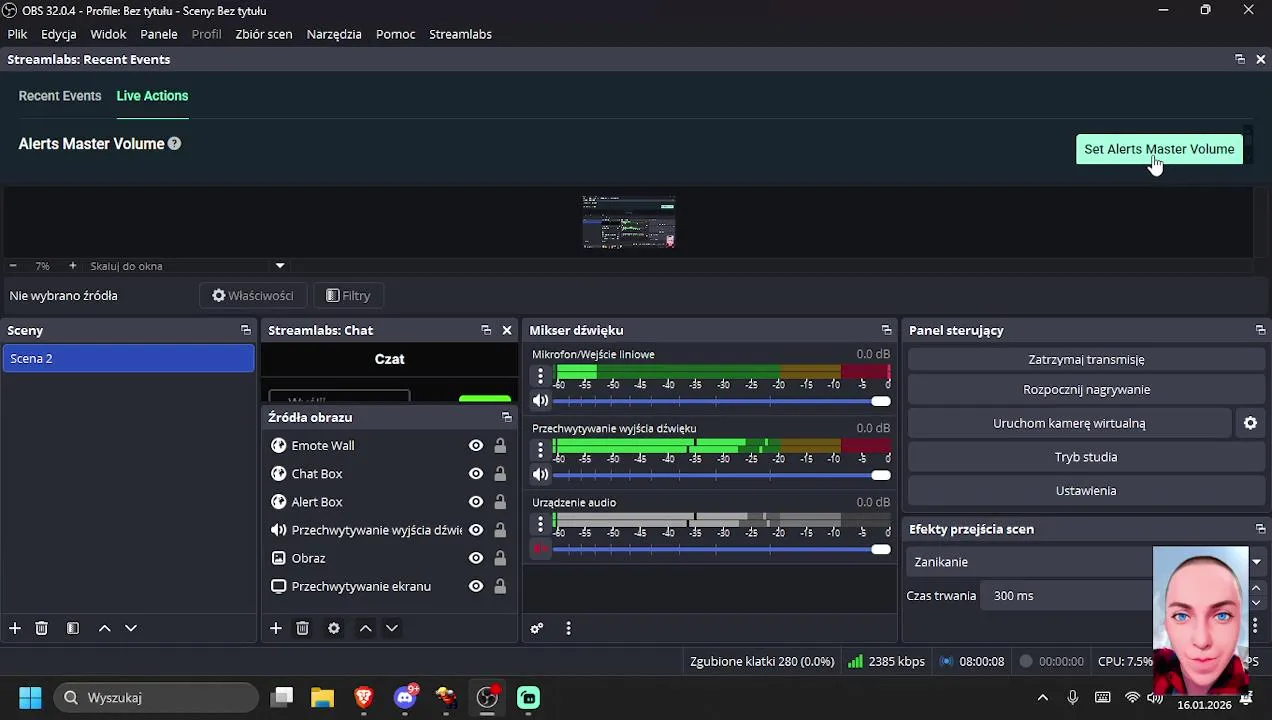This screenshot has height=720, width=1272.
Task: Close the Streamlabs: Chat dock
Action: (507, 330)
